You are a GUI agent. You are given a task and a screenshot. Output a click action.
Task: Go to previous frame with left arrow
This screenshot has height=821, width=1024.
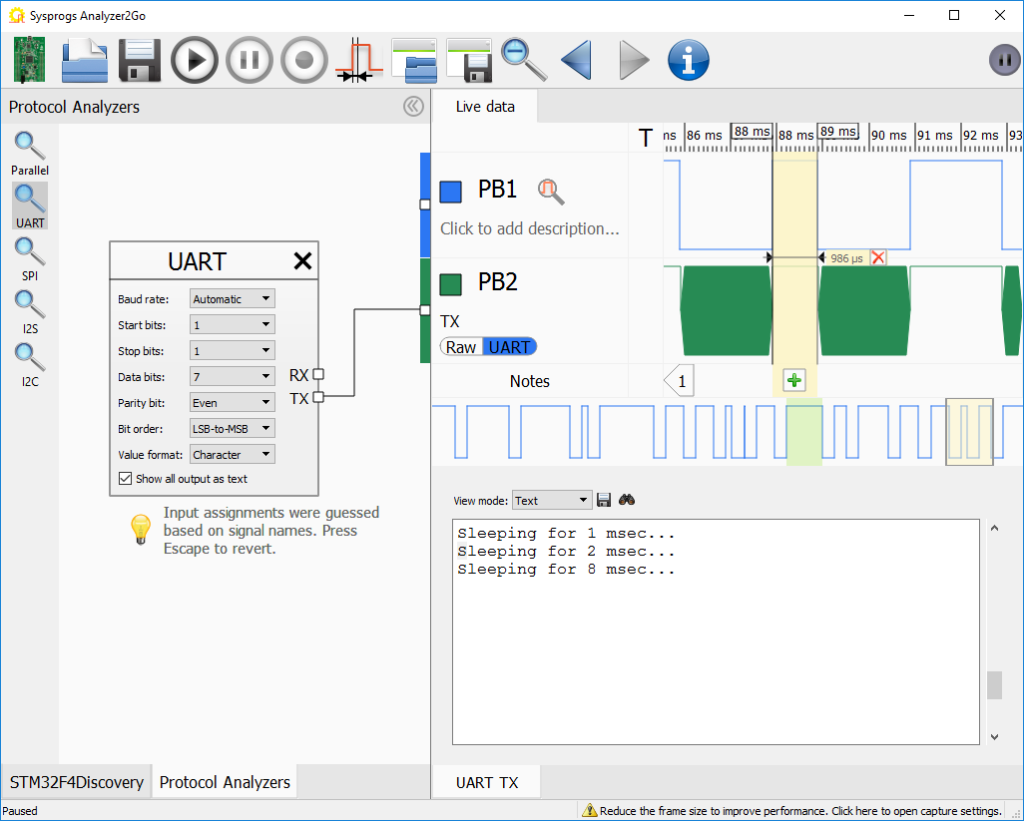tap(577, 60)
